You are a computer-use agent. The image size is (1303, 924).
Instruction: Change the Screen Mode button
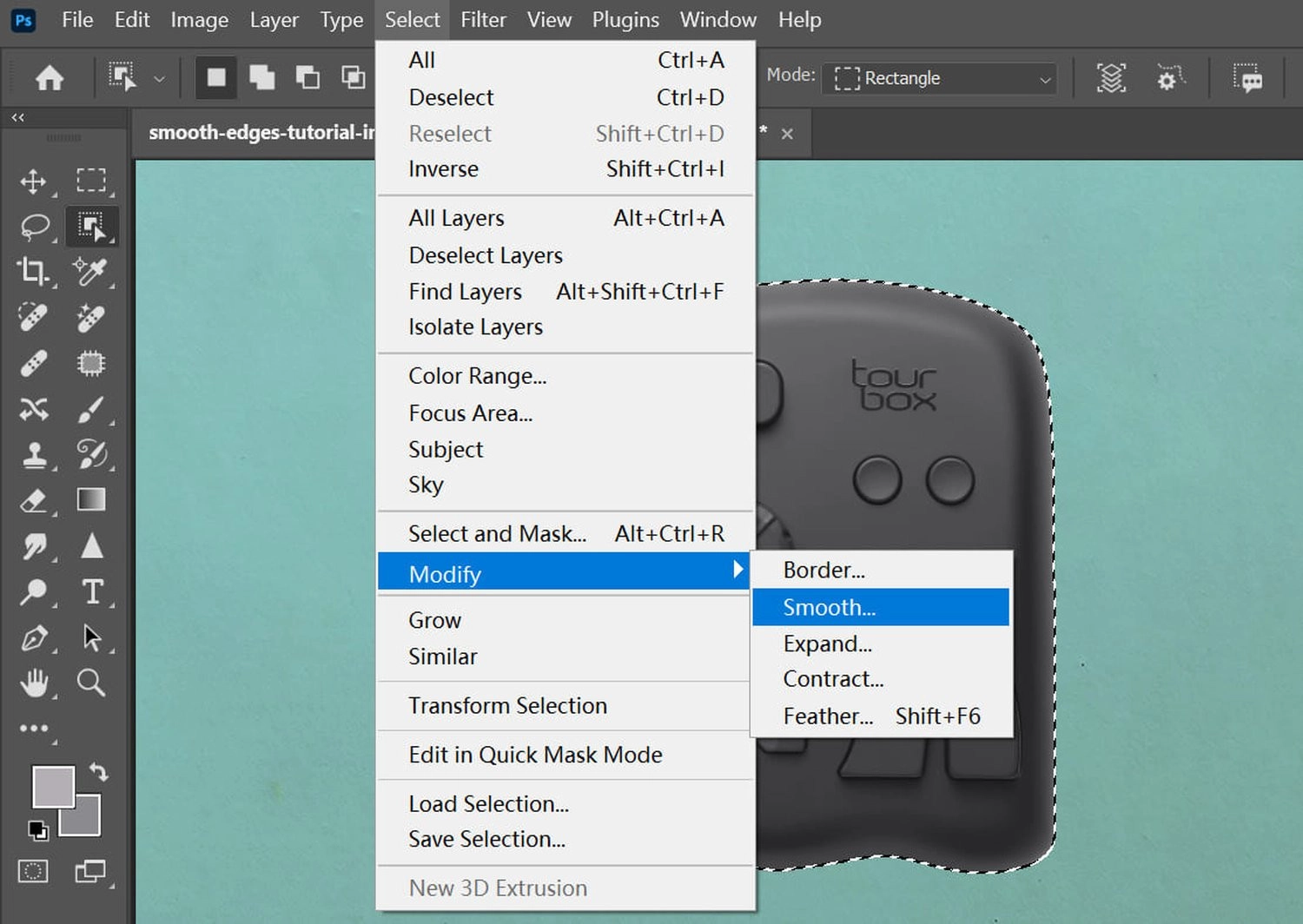click(90, 871)
